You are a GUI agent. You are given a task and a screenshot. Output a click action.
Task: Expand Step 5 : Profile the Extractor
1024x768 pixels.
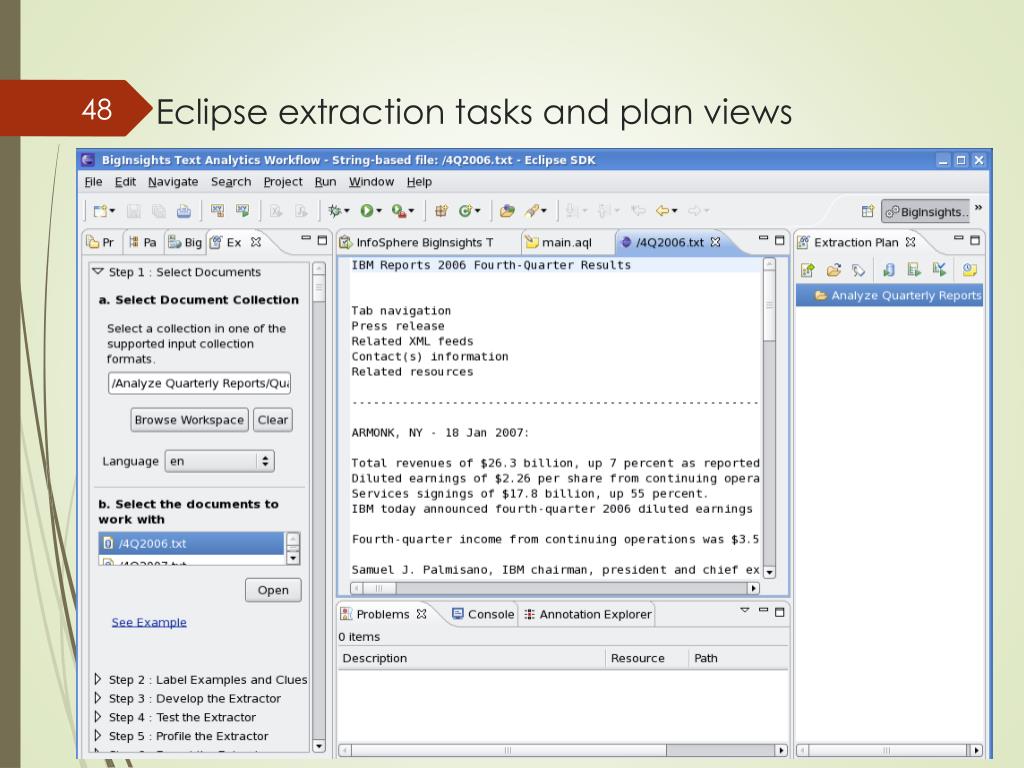point(98,735)
